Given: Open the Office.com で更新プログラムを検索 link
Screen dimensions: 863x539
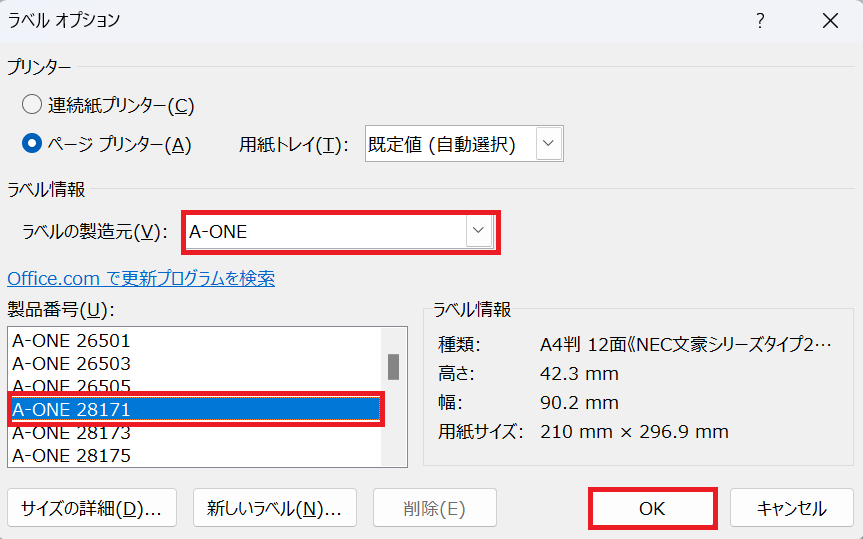Looking at the screenshot, I should 141,279.
